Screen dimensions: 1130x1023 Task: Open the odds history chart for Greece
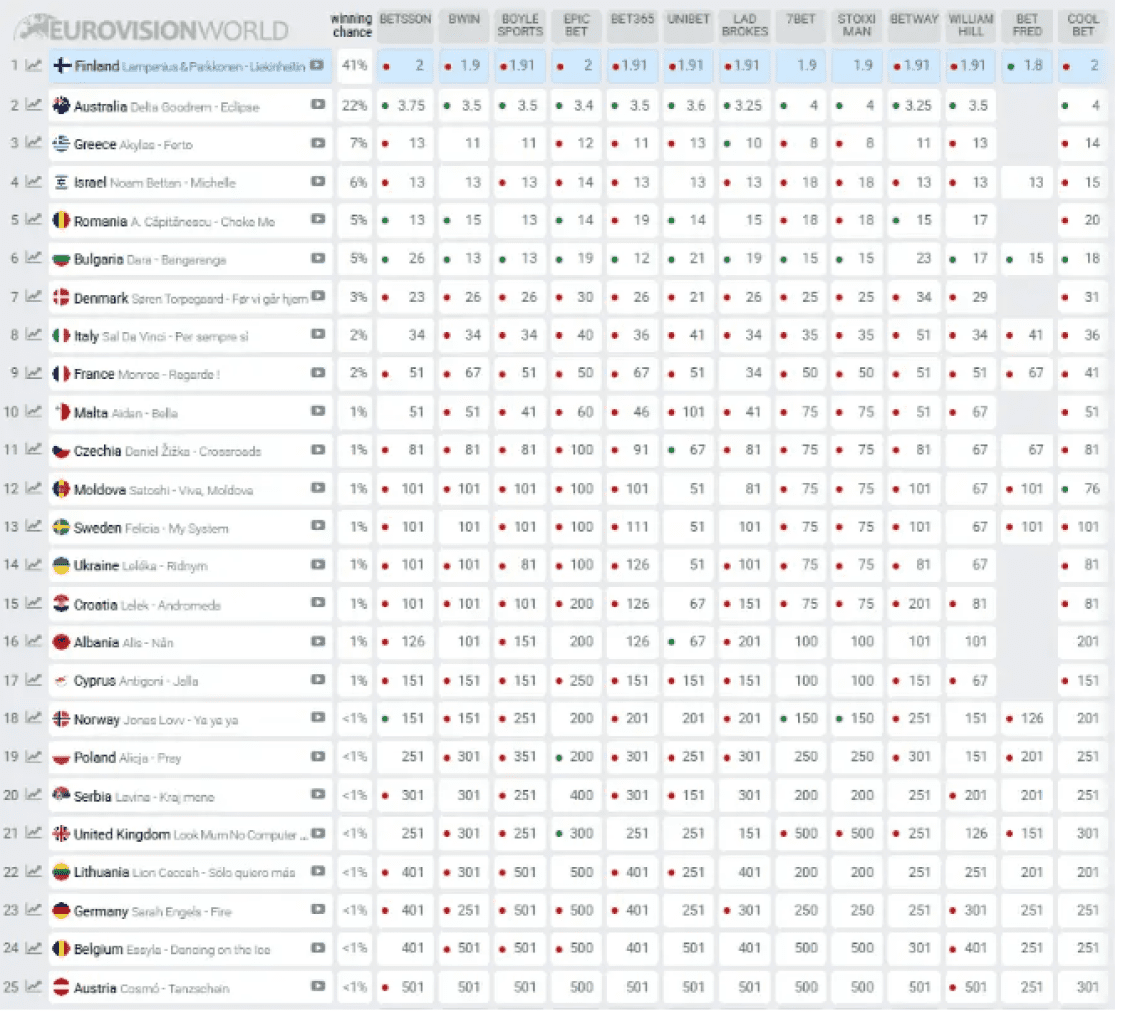click(33, 143)
